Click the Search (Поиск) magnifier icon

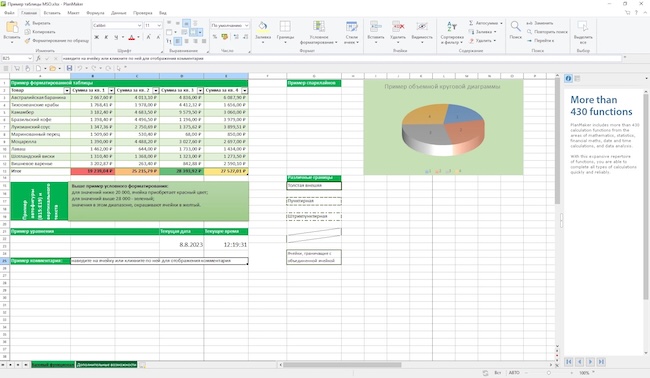point(515,27)
